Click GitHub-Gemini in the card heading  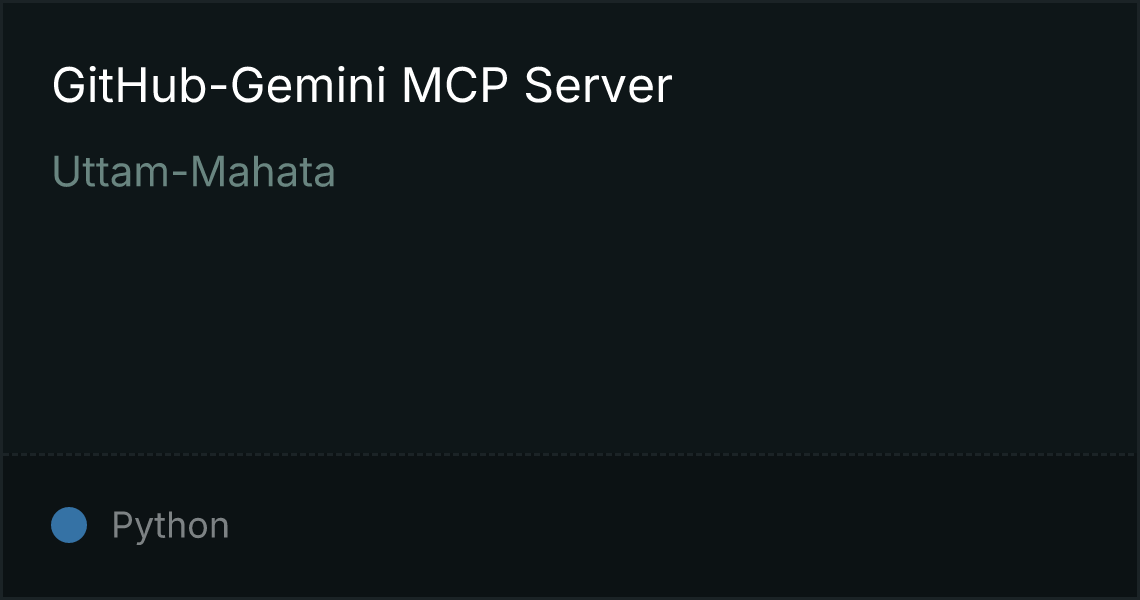point(219,86)
